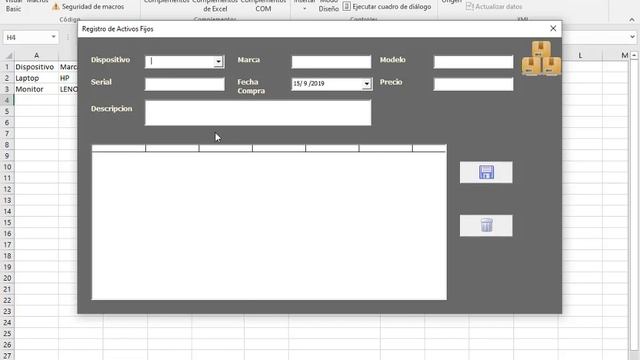Viewport: 640px width, 360px height.
Task: Select row 25 header
Action: click(x=7, y=333)
